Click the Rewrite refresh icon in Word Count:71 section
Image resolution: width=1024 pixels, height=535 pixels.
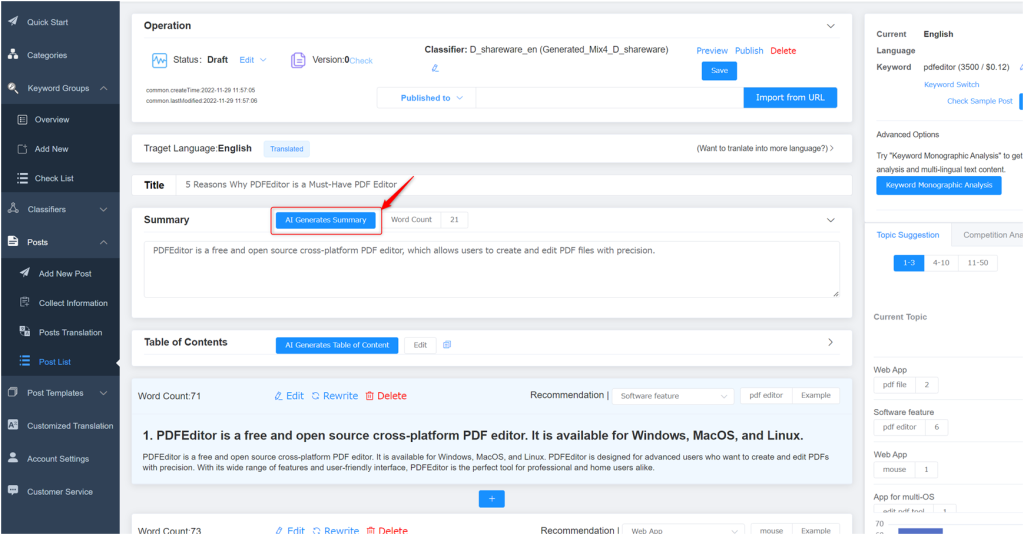click(315, 396)
